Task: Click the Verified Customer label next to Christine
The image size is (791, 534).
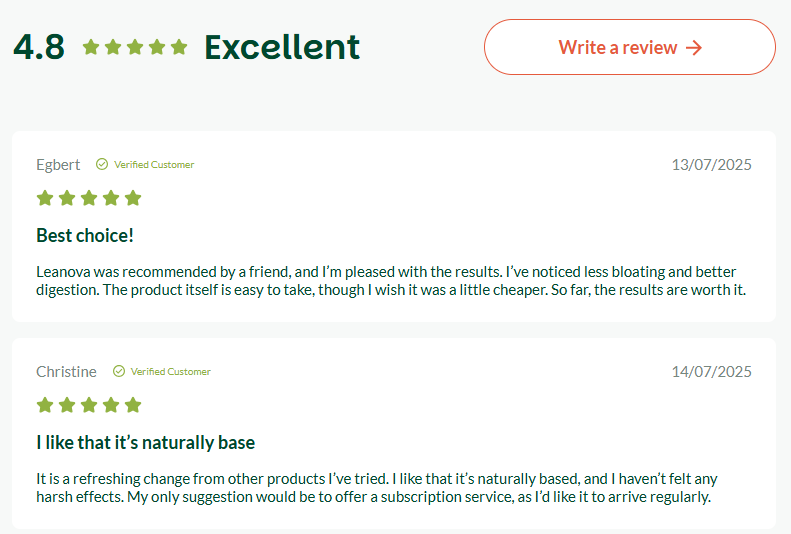Action: [171, 372]
